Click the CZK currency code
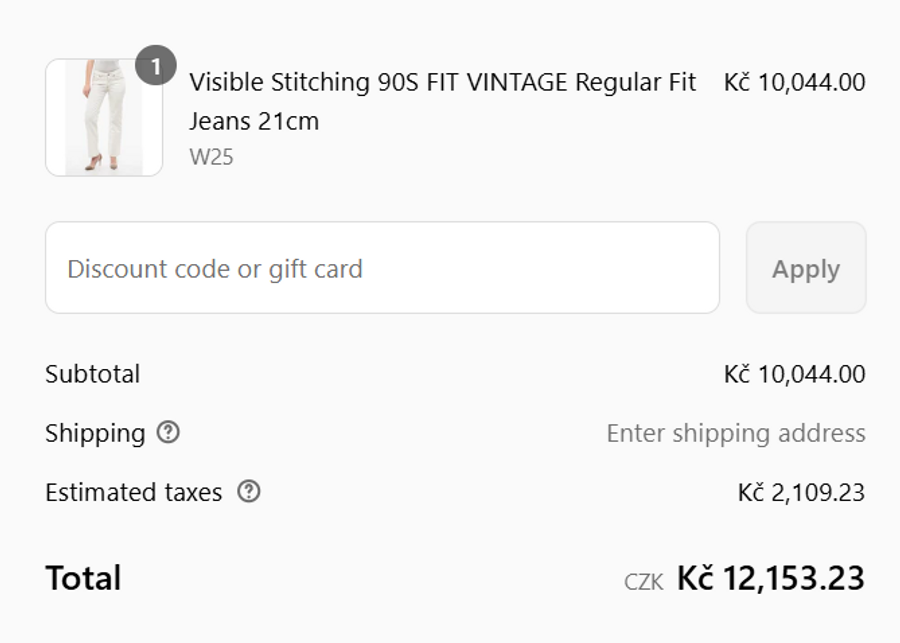Screen dimensions: 900x643 point(643,582)
